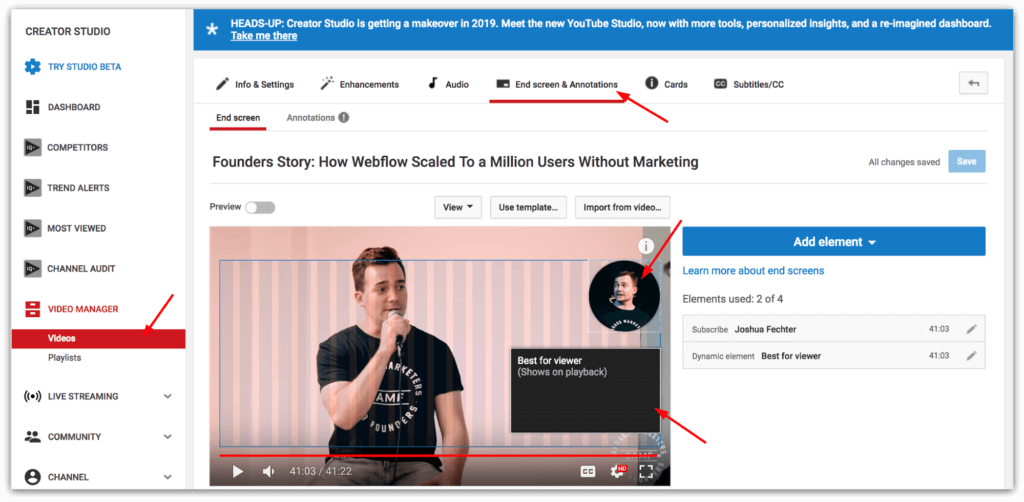Open Competitors in the sidebar
The image size is (1024, 502).
(77, 148)
